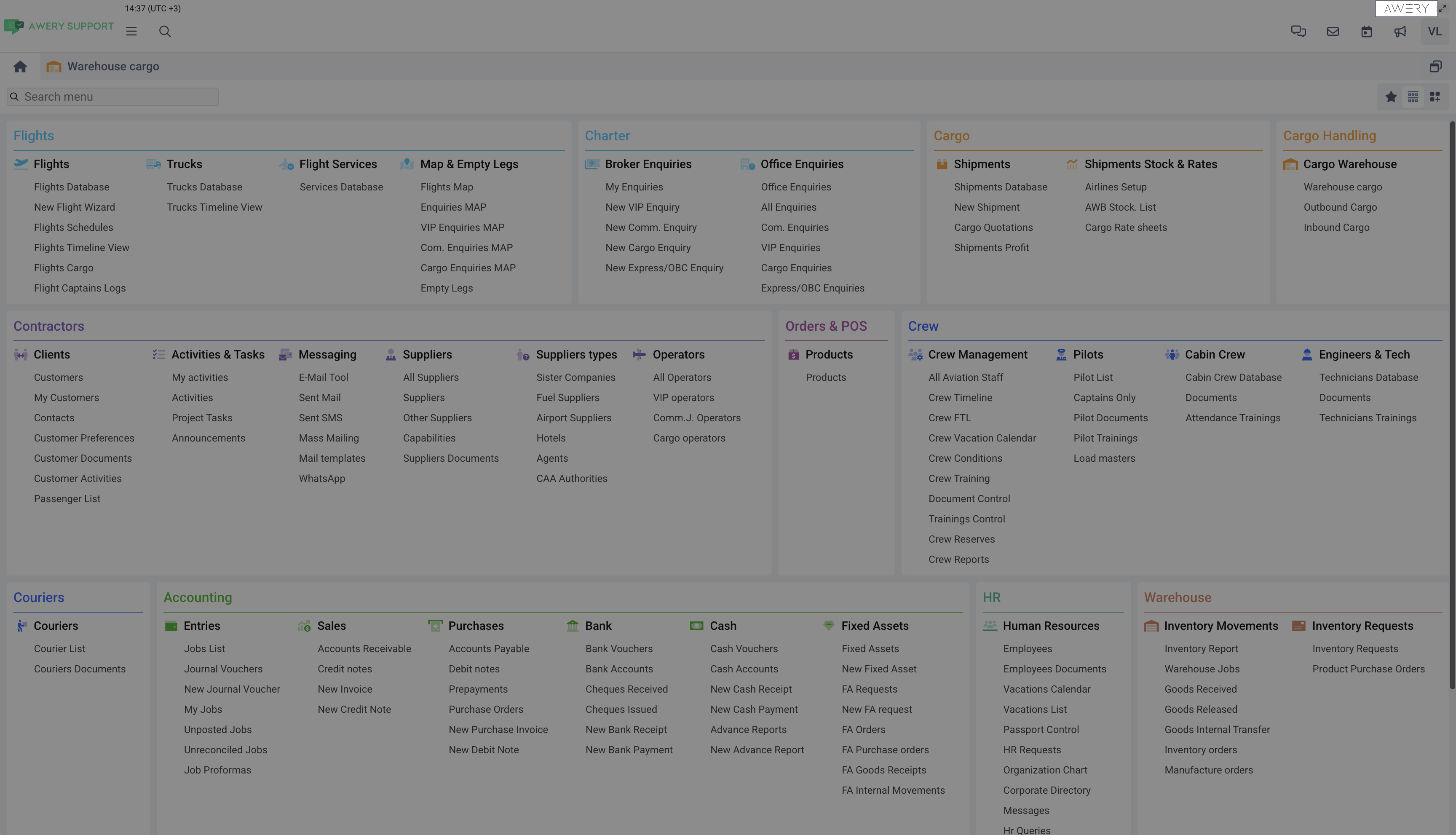Screen dimensions: 1456x835
Task: Click the favorites star icon
Action: pyautogui.click(x=1391, y=97)
